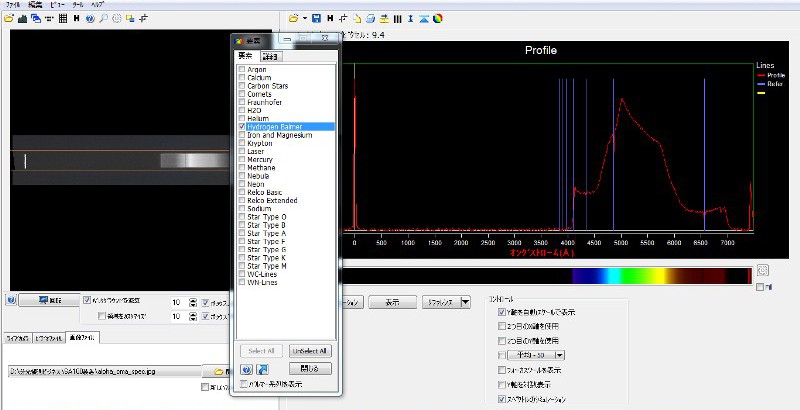Click the rainbow color wheel icon in the profile toolbar
Image resolution: width=800 pixels, height=410 pixels.
tap(437, 18)
